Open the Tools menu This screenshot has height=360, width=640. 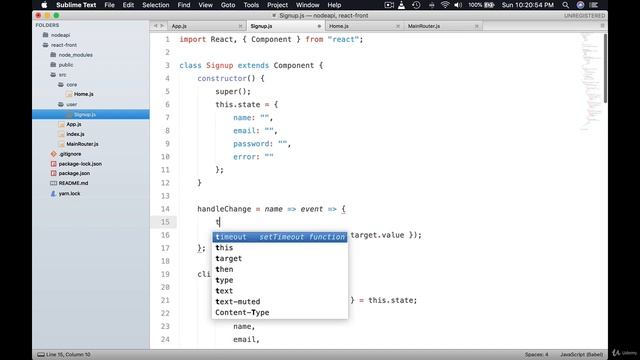(251, 5)
